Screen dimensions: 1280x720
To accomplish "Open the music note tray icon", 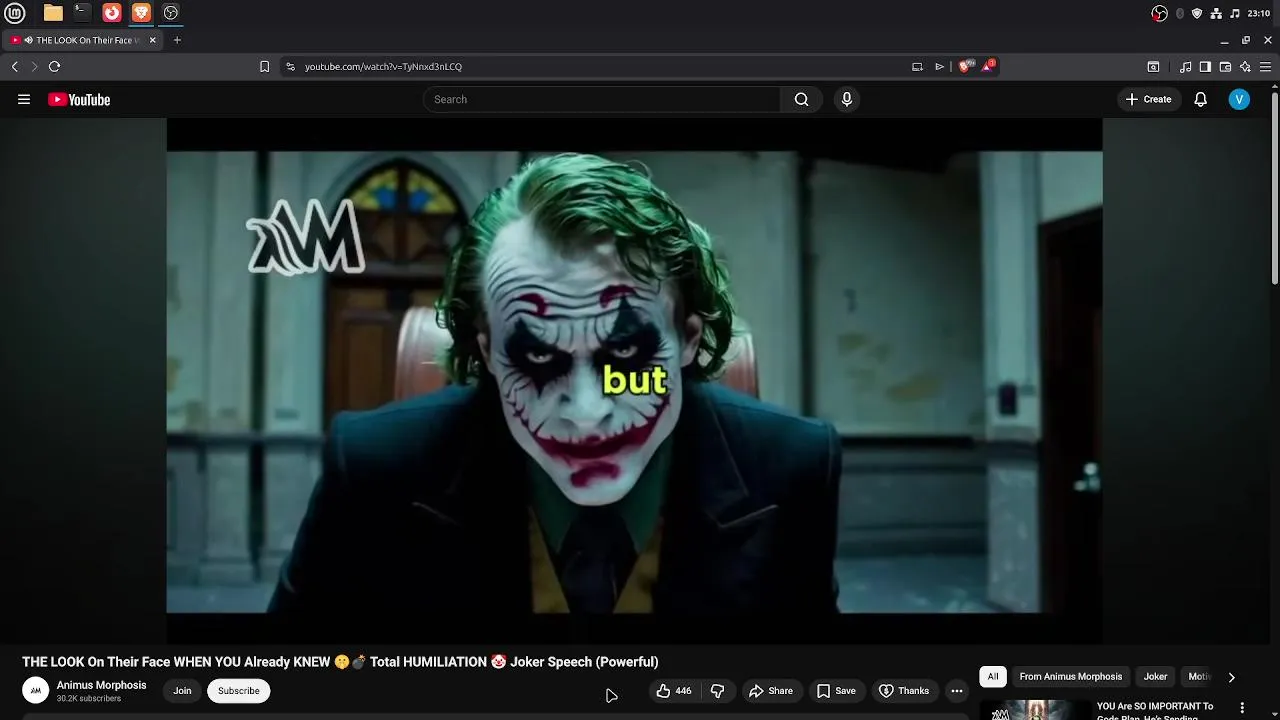I will point(1235,13).
